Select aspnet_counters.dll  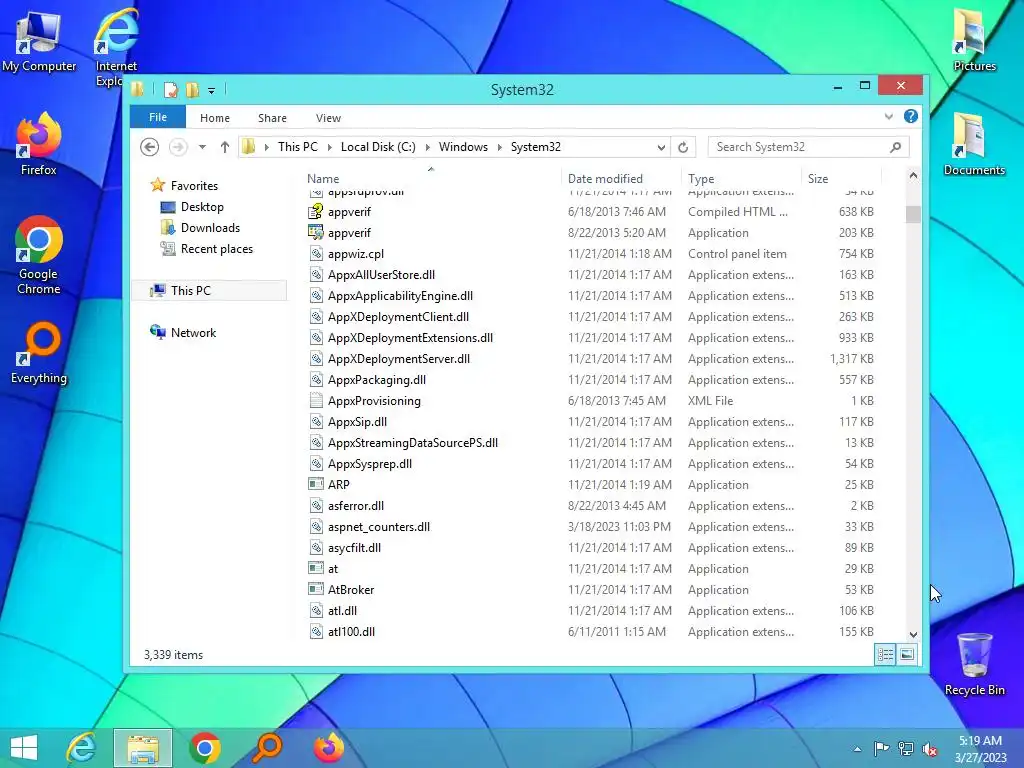tap(379, 526)
